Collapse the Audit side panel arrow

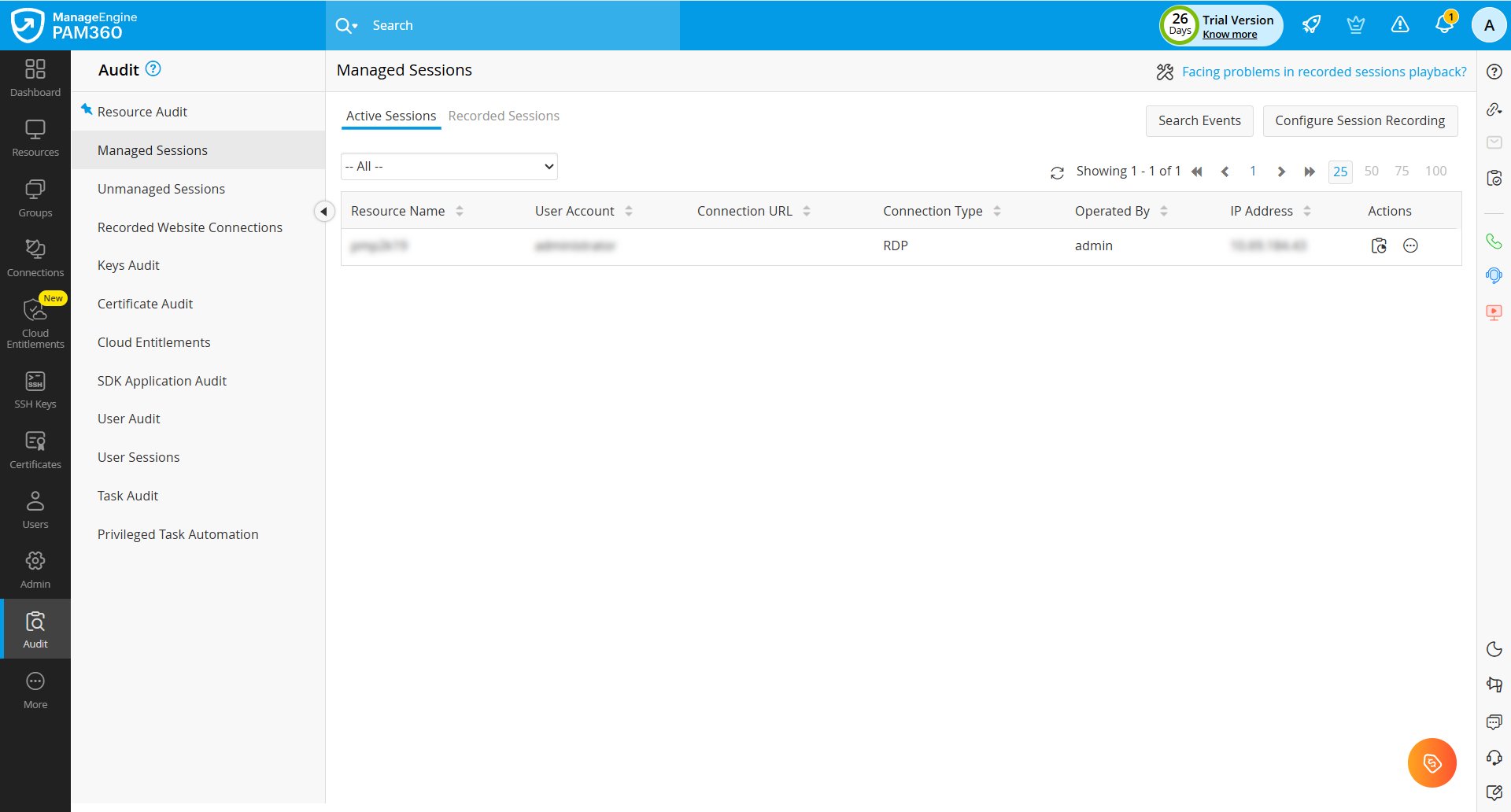pyautogui.click(x=324, y=212)
